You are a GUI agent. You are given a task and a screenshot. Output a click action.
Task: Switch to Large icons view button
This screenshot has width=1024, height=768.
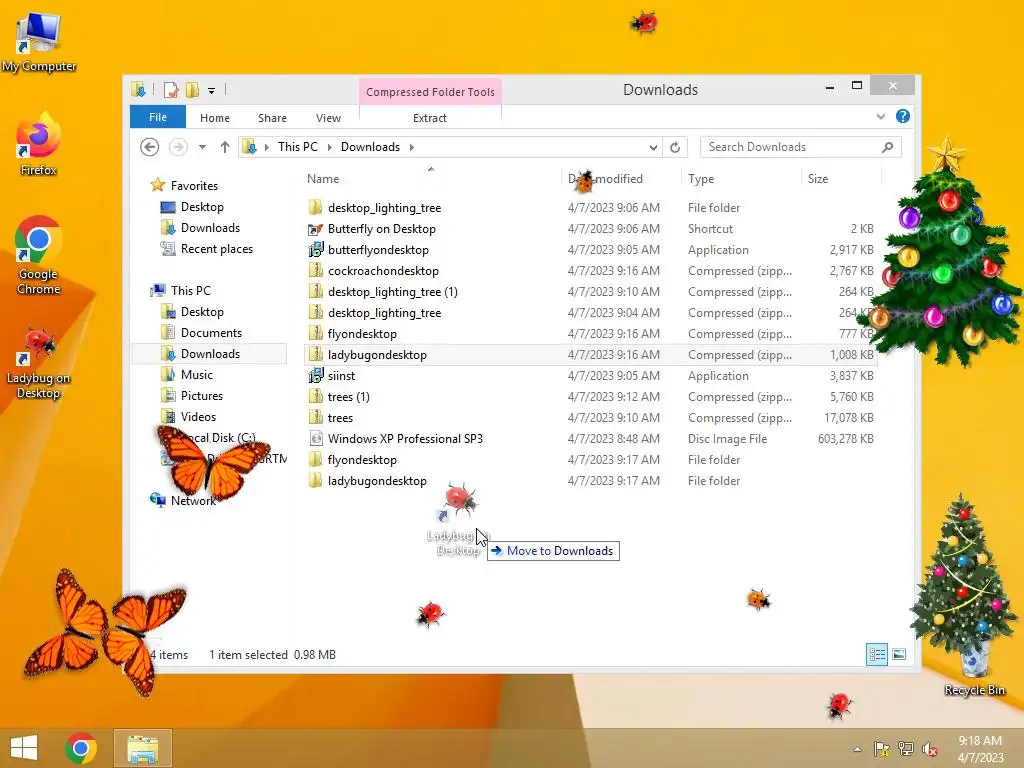tap(899, 654)
